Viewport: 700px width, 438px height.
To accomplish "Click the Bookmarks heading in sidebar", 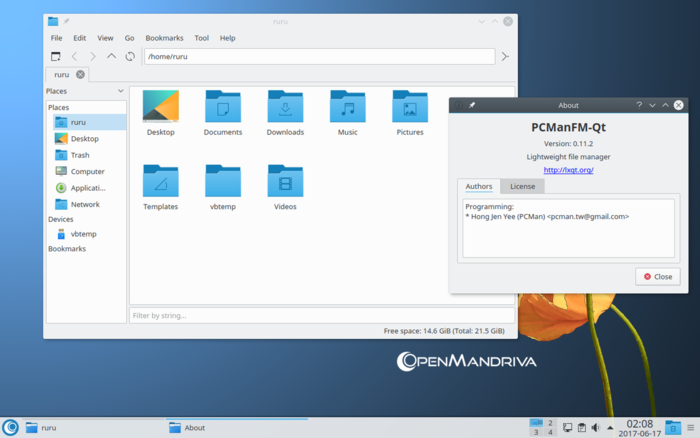I will (x=67, y=249).
